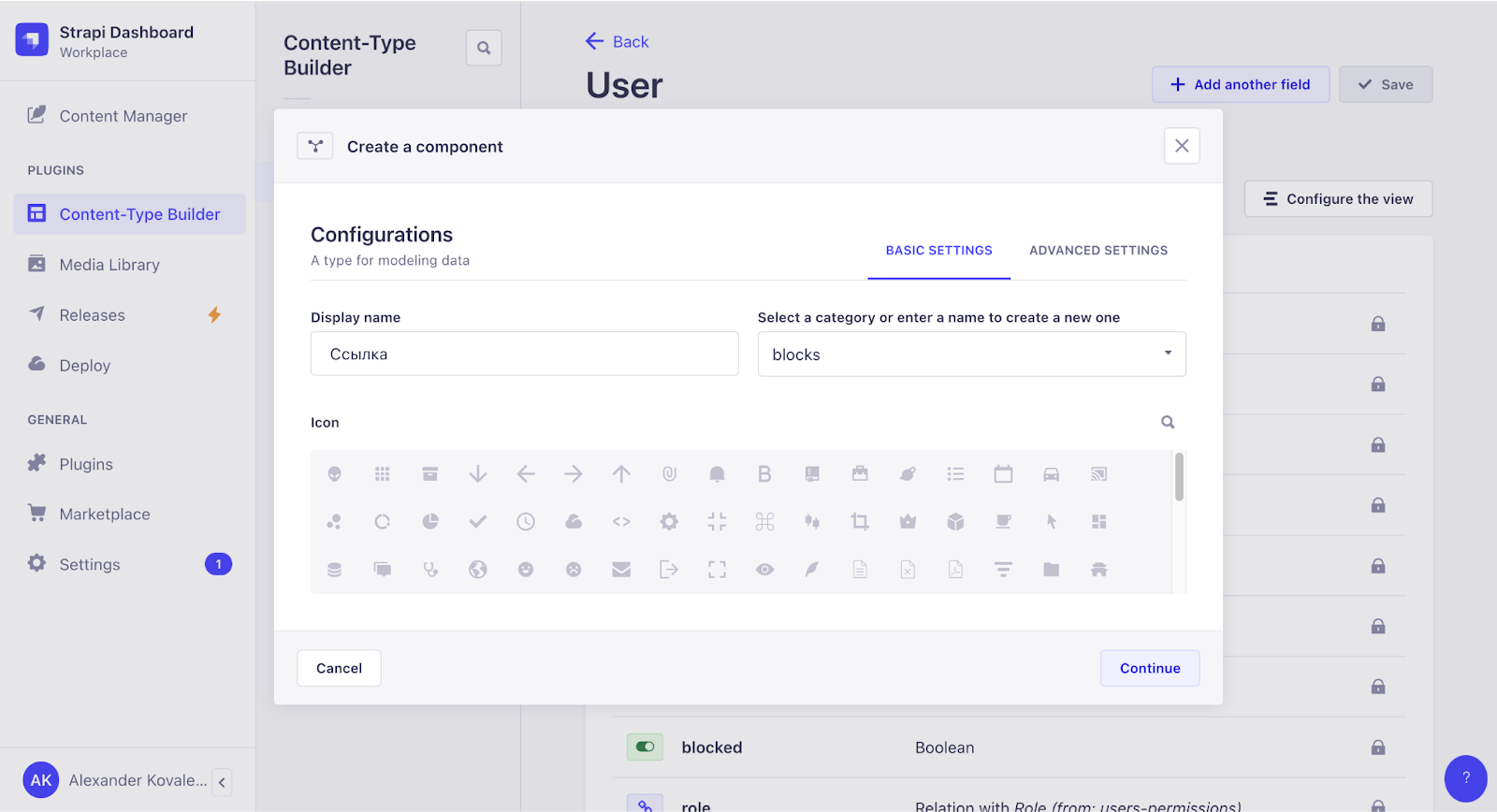Choose the coffee cup icon
This screenshot has width=1497, height=812.
[x=1003, y=522]
